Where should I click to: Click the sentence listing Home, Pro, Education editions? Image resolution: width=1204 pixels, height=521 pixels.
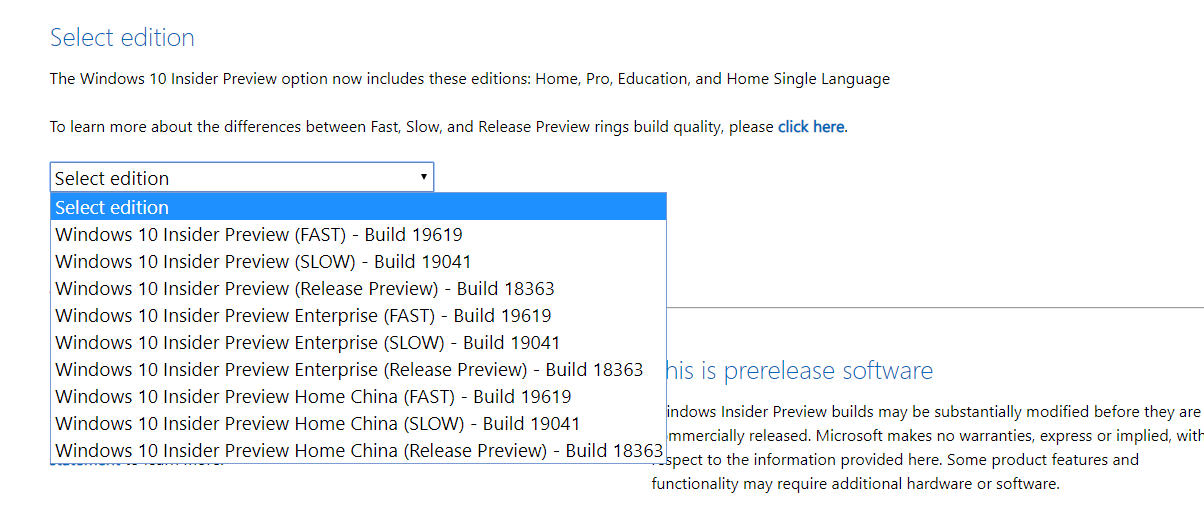[469, 79]
